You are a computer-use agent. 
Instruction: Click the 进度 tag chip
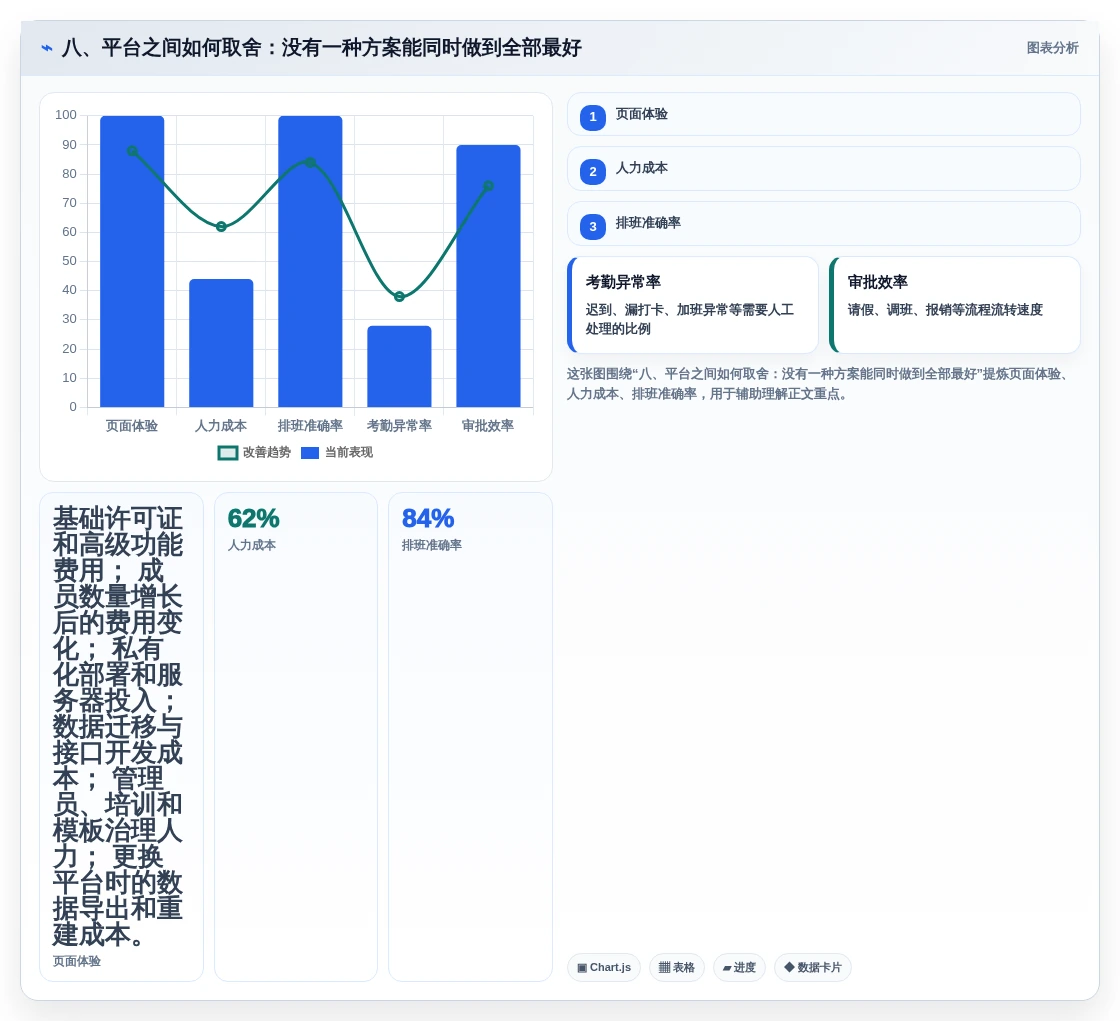point(739,967)
